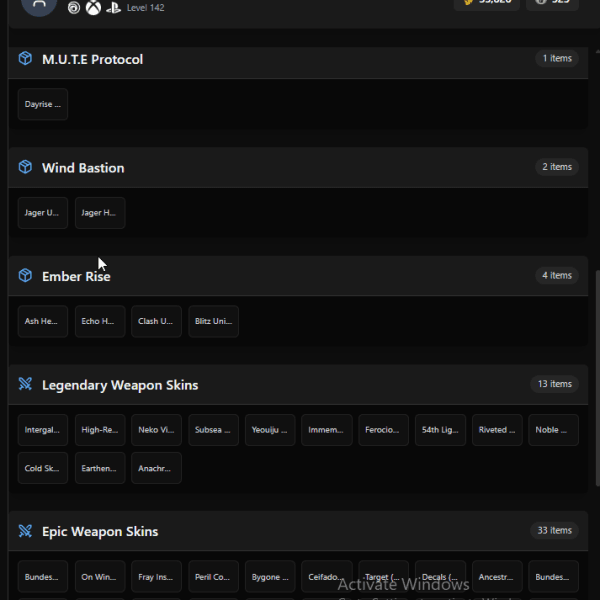Screen dimensions: 600x600
Task: Click the Ubisoft platform icon
Action: tap(74, 8)
